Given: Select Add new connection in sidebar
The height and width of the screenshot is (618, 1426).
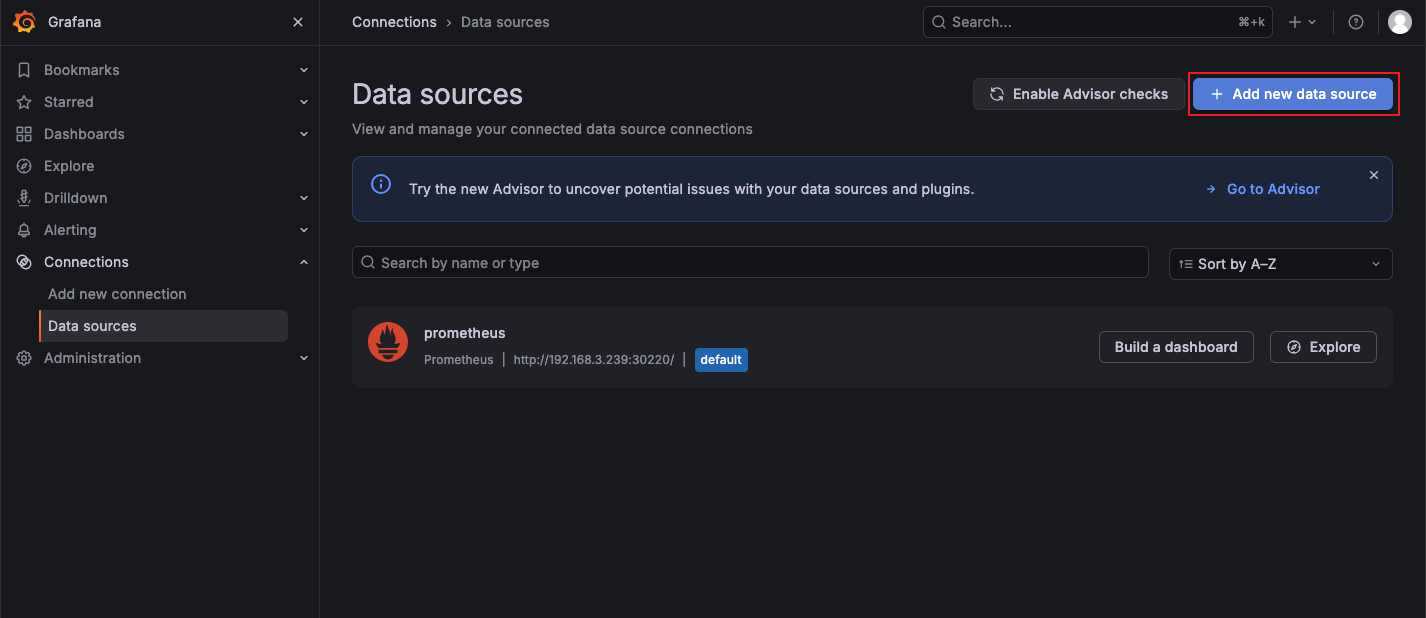Looking at the screenshot, I should point(117,294).
